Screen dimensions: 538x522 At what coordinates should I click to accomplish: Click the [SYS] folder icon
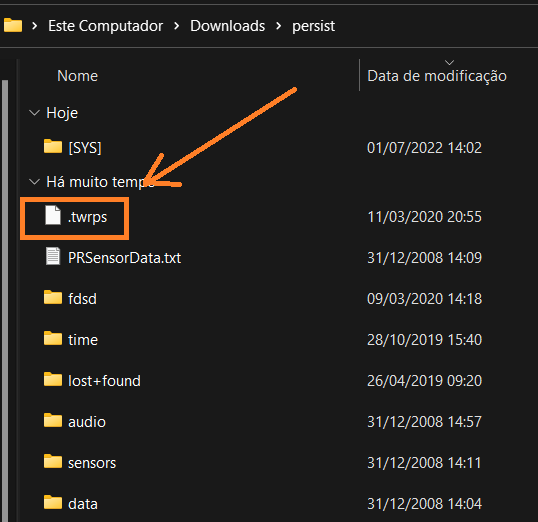[53, 147]
